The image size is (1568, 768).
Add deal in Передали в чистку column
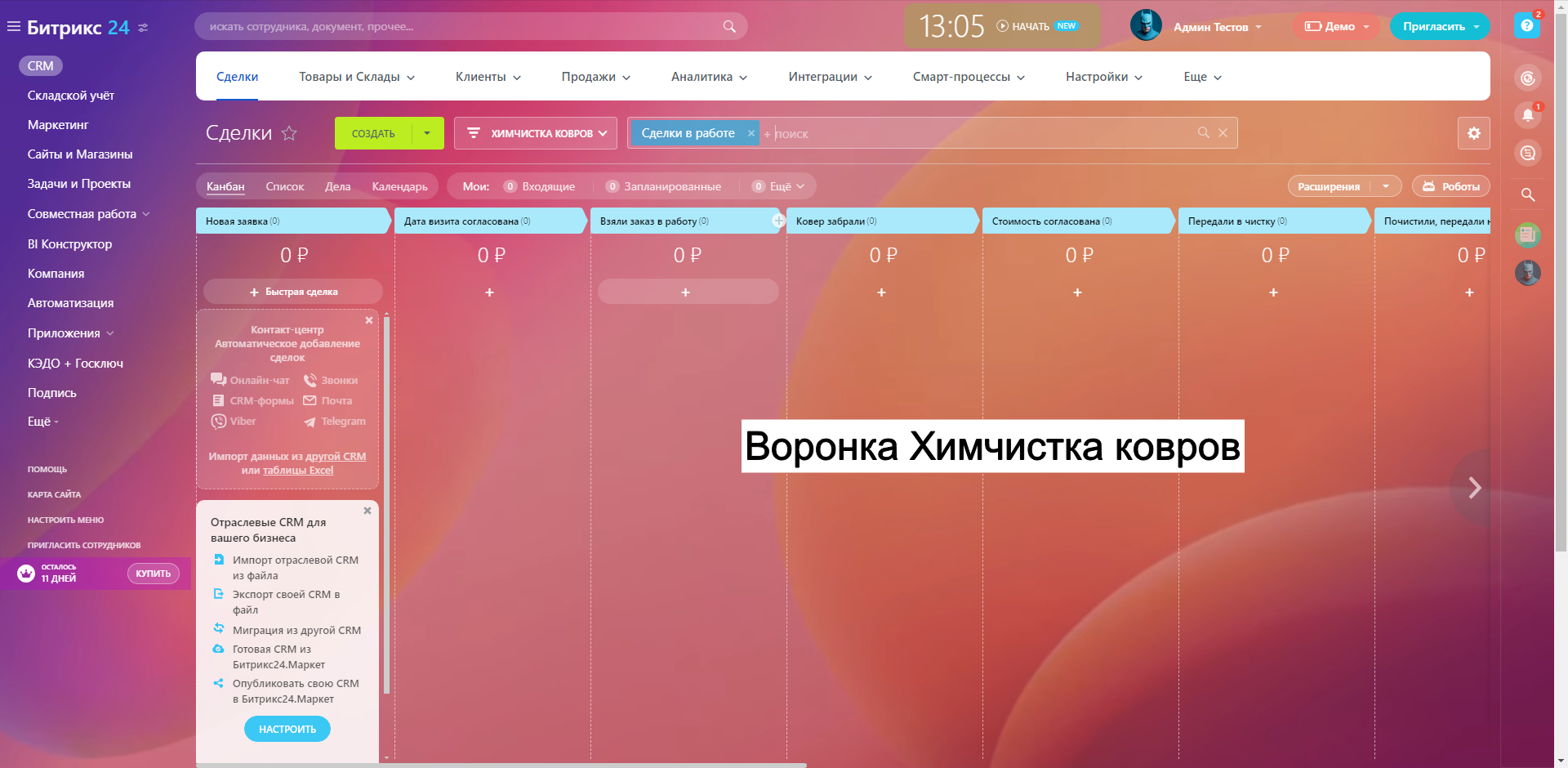click(1273, 292)
